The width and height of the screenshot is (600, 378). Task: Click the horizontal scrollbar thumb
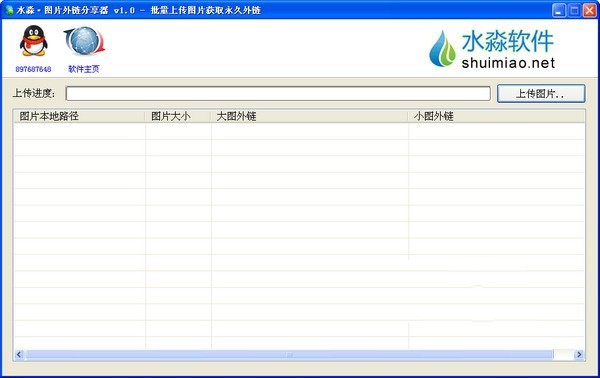tap(290, 355)
